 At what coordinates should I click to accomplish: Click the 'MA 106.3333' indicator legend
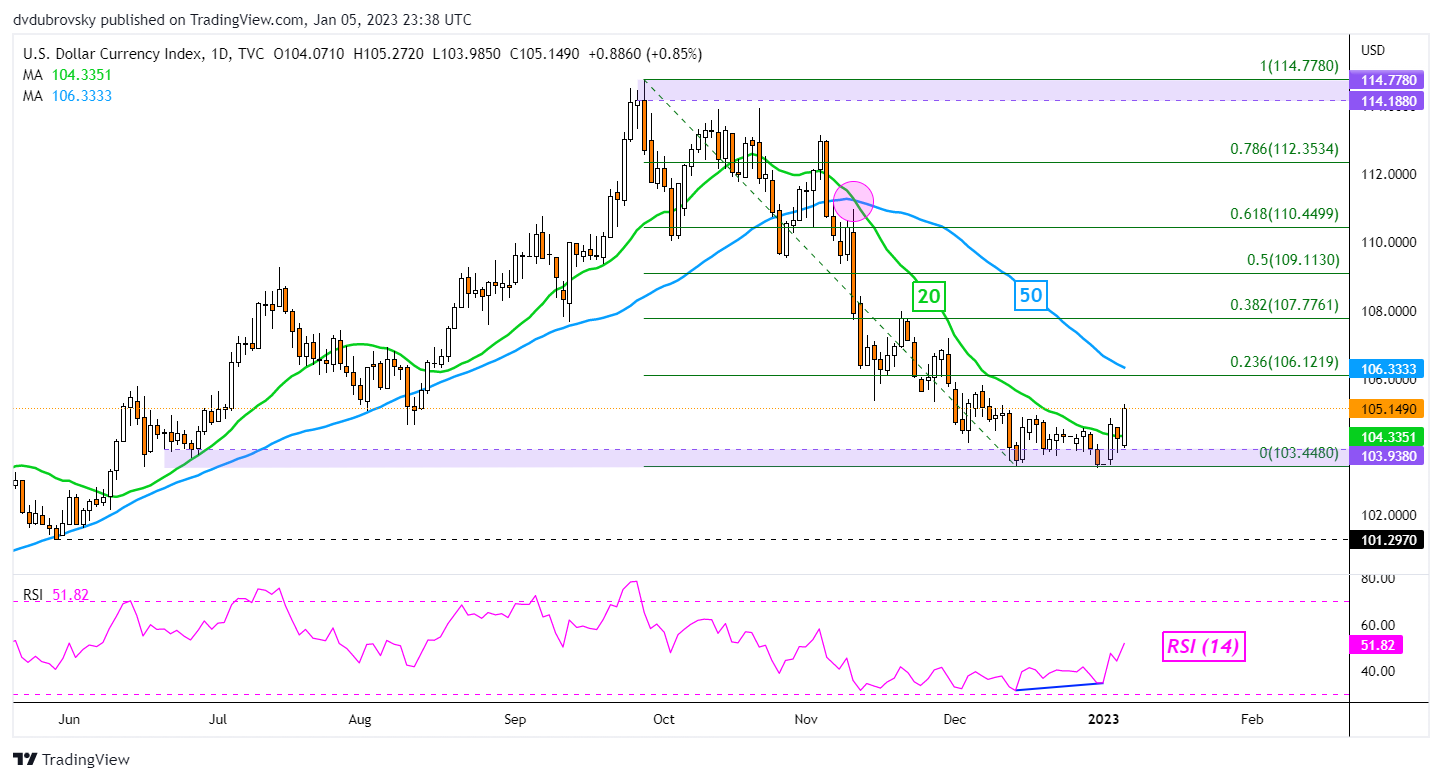tap(68, 95)
